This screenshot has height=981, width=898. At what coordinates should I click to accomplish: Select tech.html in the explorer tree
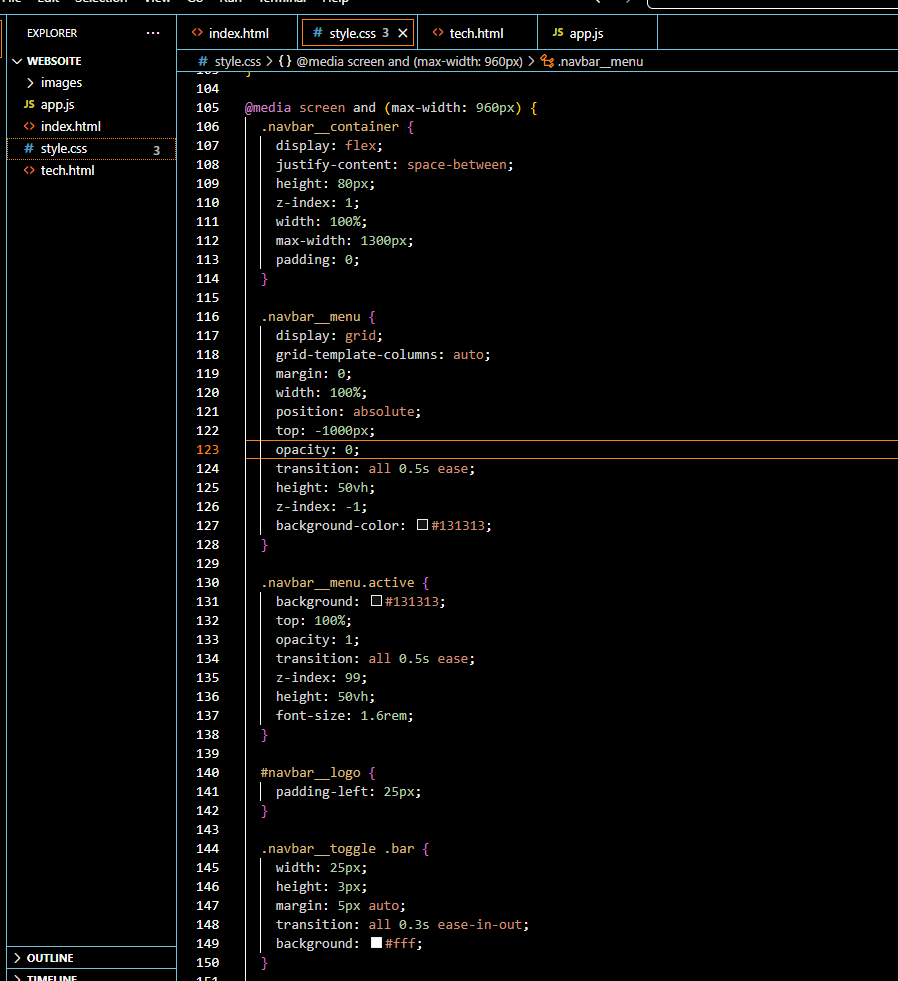pos(67,171)
